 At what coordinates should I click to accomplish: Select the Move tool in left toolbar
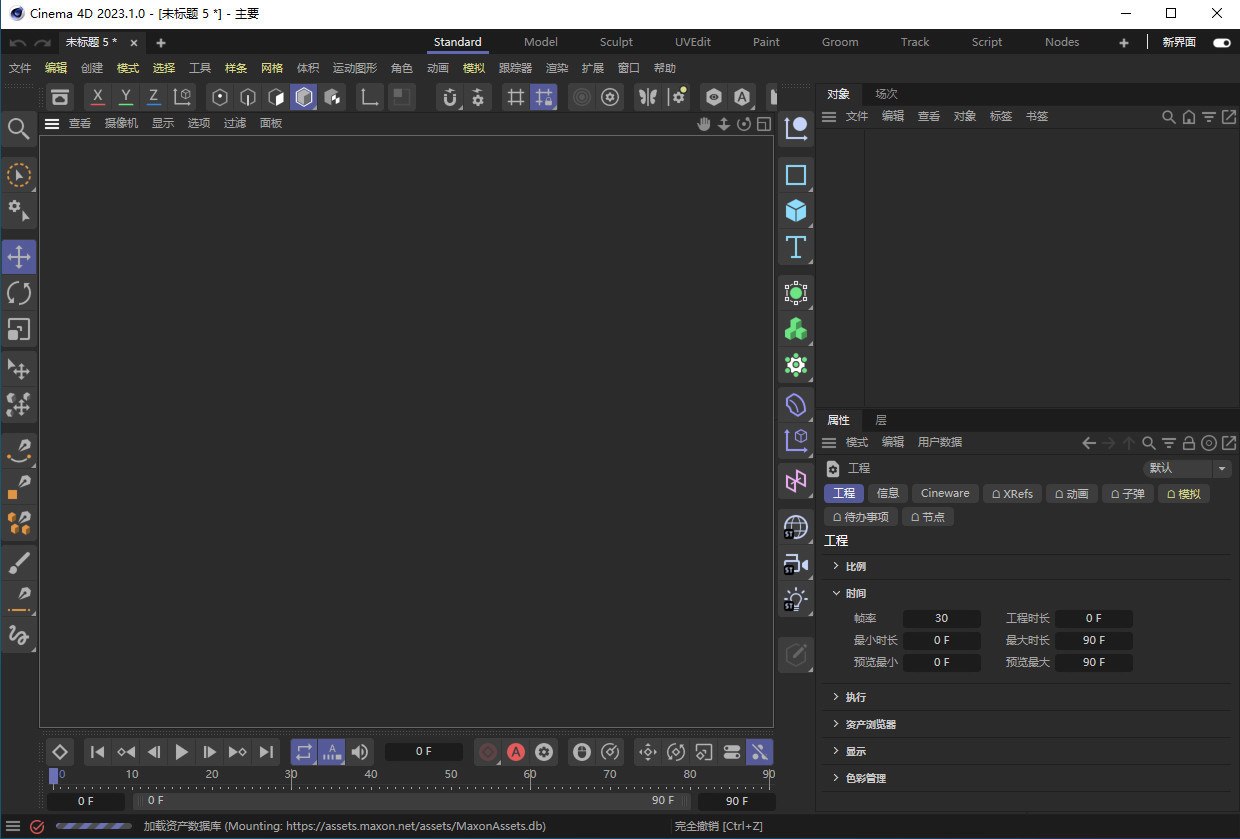[19, 257]
